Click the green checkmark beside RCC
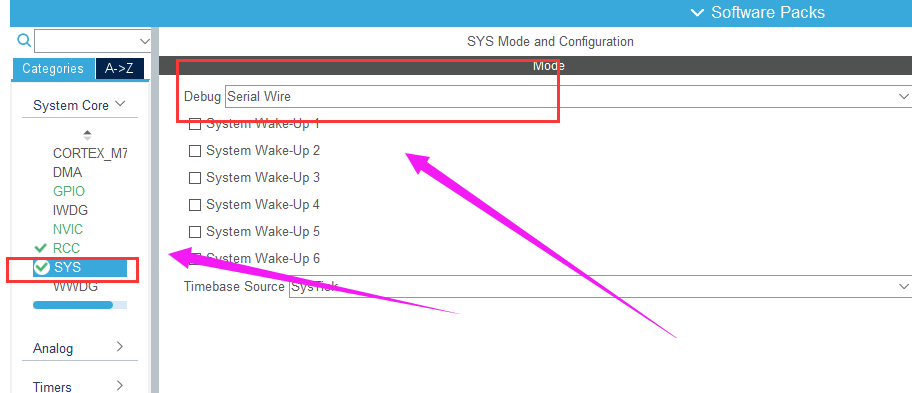The image size is (912, 393). click(41, 248)
